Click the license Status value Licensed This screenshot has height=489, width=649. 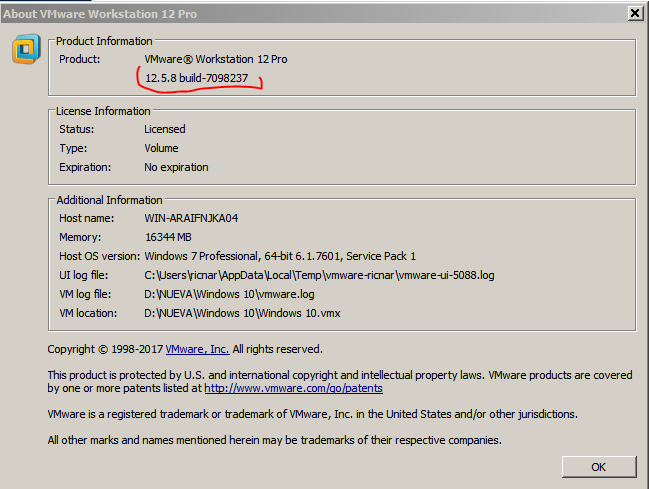point(165,129)
